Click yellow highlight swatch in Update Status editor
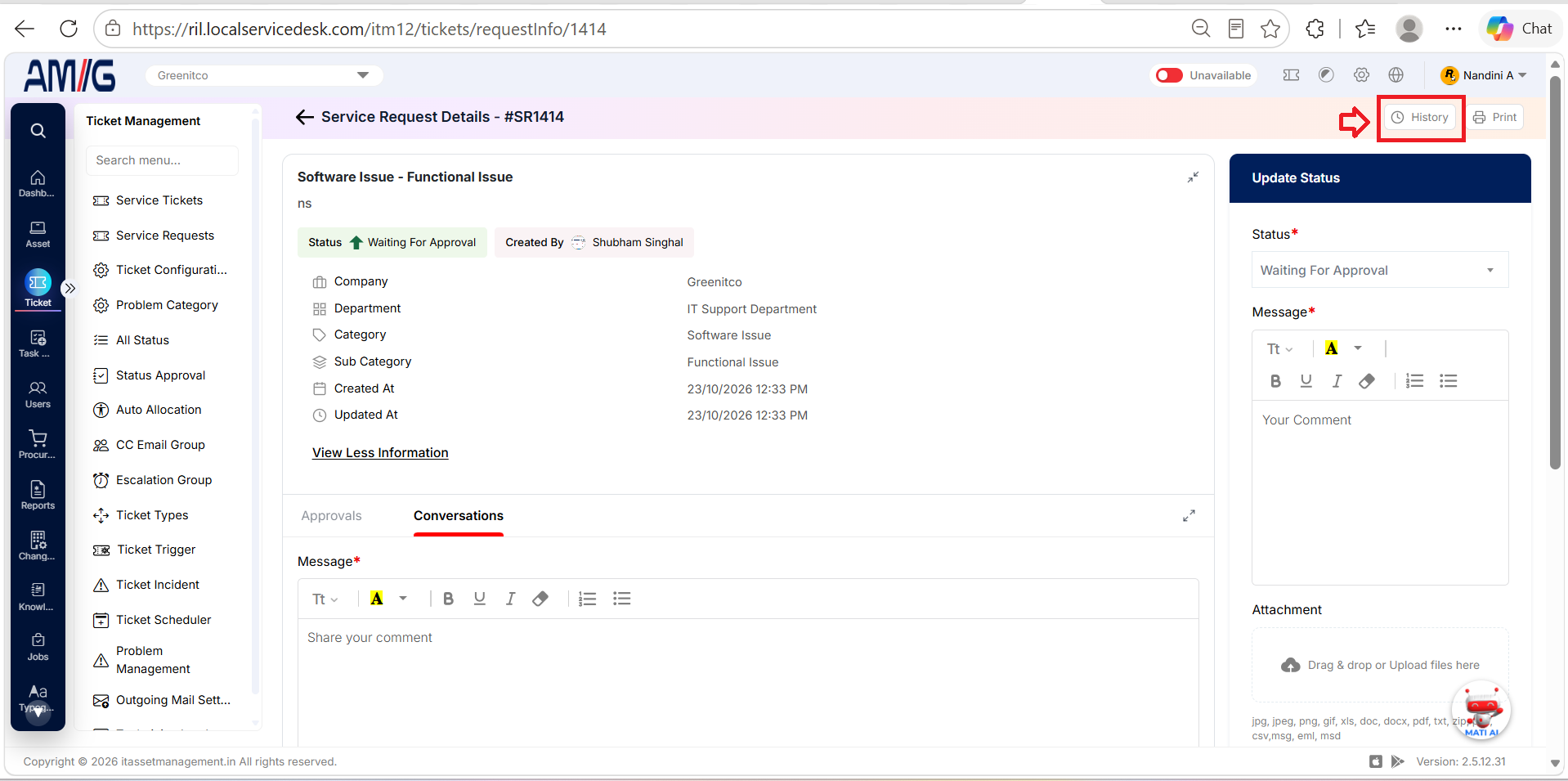 click(1332, 348)
